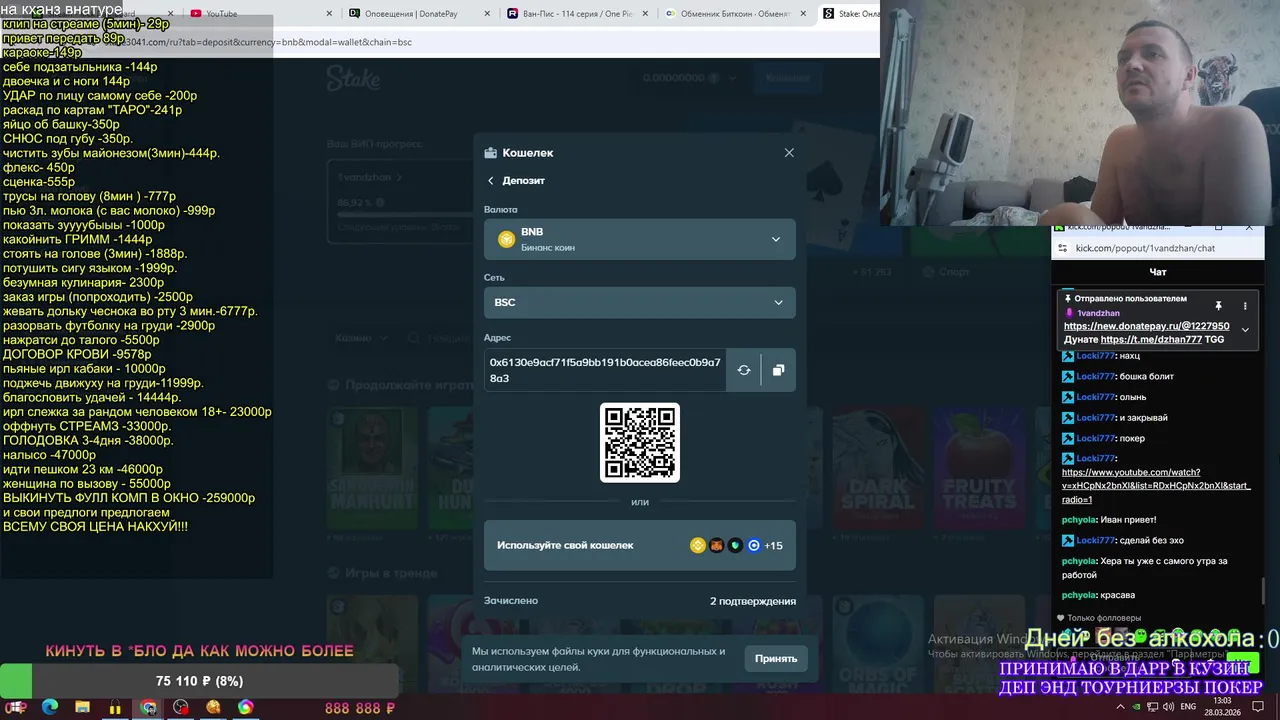
Task: Copy the deposit address
Action: (x=778, y=370)
